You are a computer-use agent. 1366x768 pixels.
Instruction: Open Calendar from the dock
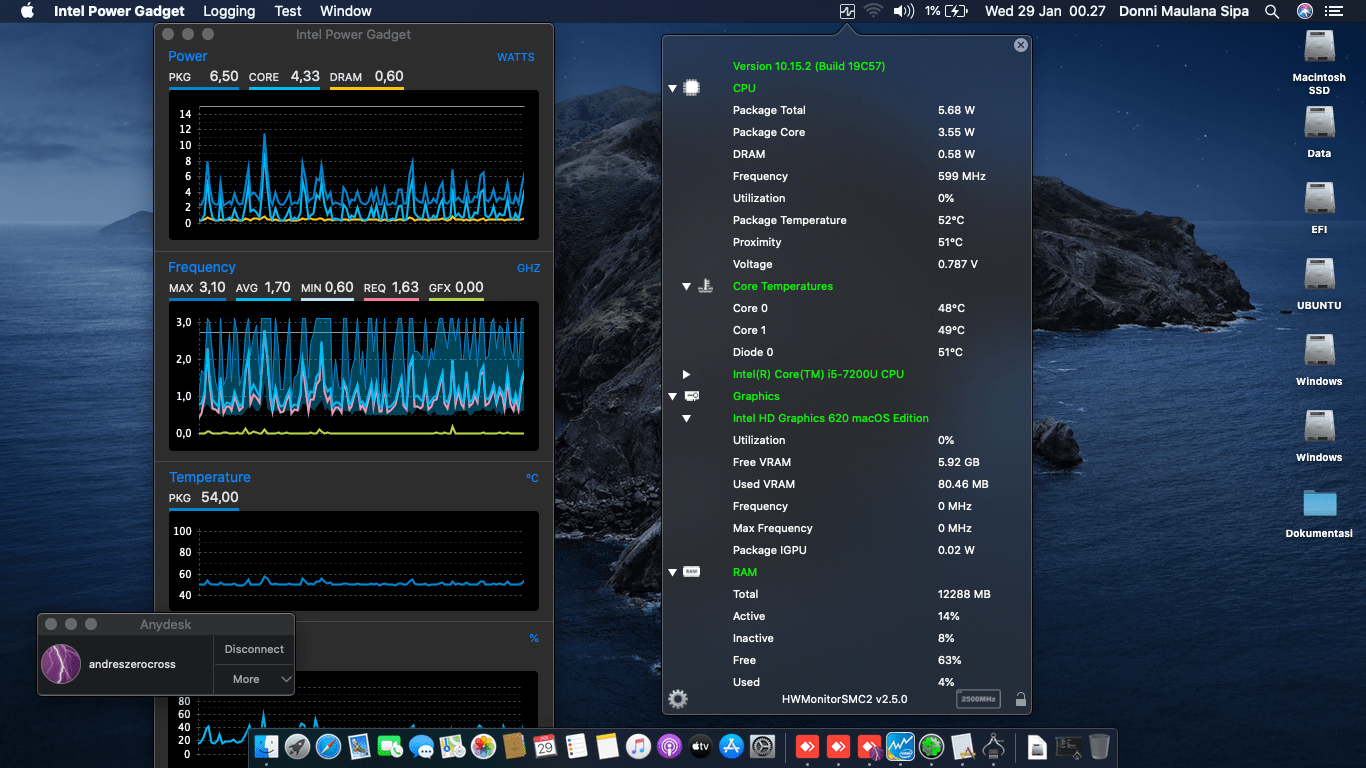pyautogui.click(x=545, y=746)
